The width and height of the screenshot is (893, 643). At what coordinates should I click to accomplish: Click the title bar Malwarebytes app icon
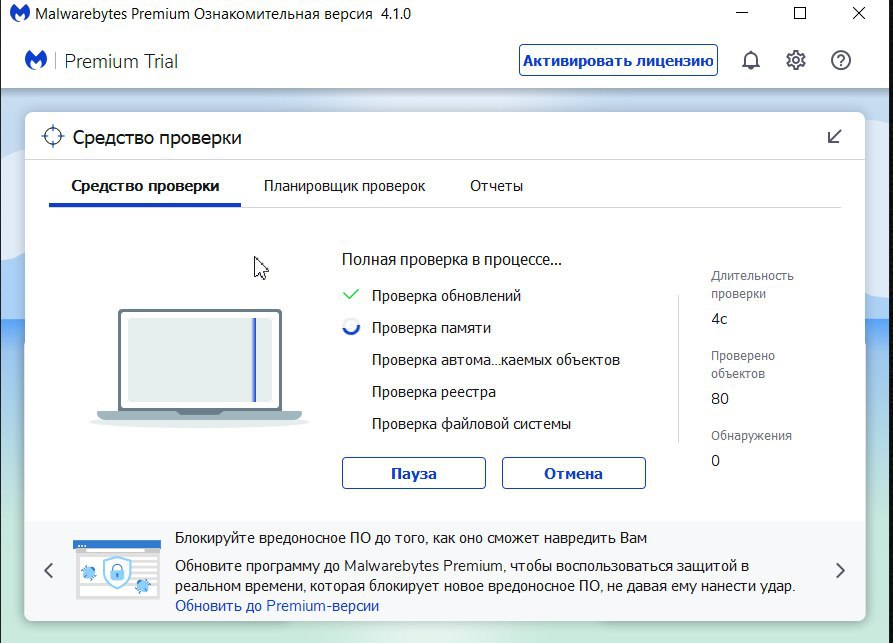click(x=19, y=13)
